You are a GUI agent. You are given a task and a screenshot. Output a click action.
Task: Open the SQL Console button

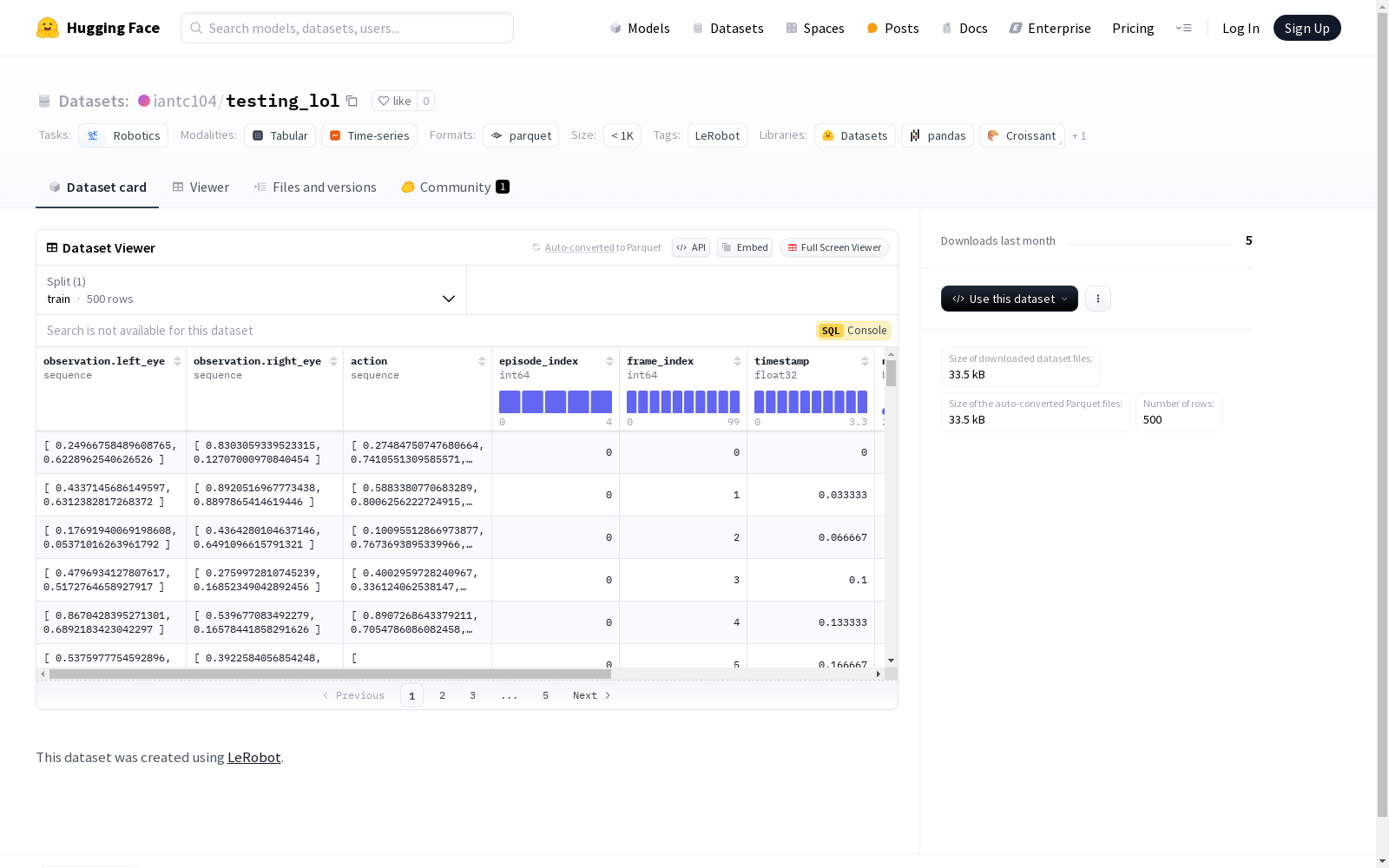853,331
